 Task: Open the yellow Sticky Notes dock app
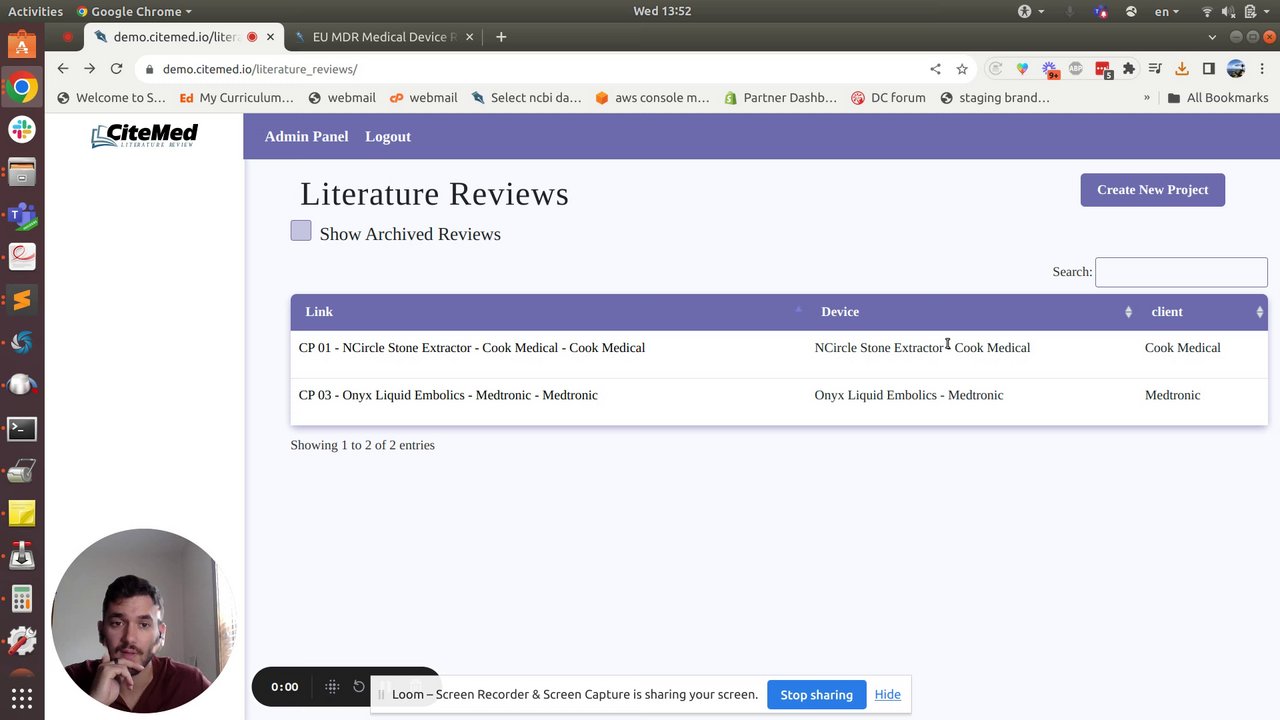click(22, 514)
